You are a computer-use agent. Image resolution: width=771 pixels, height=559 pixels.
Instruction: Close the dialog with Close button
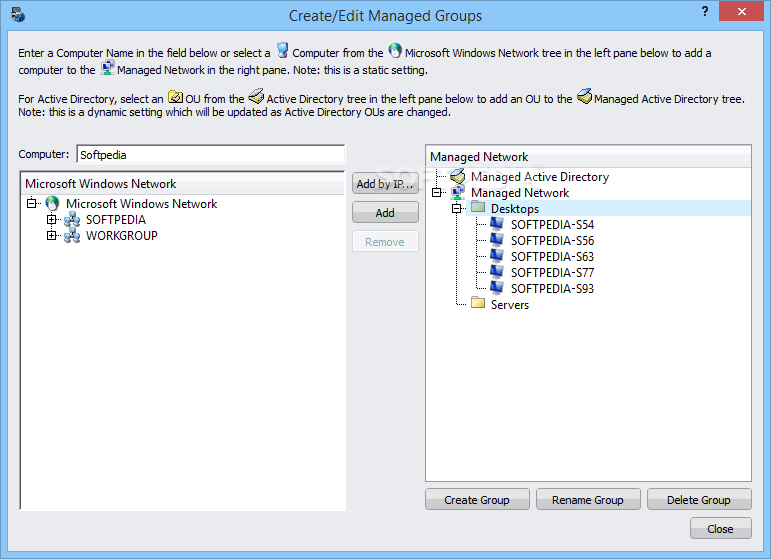click(720, 529)
